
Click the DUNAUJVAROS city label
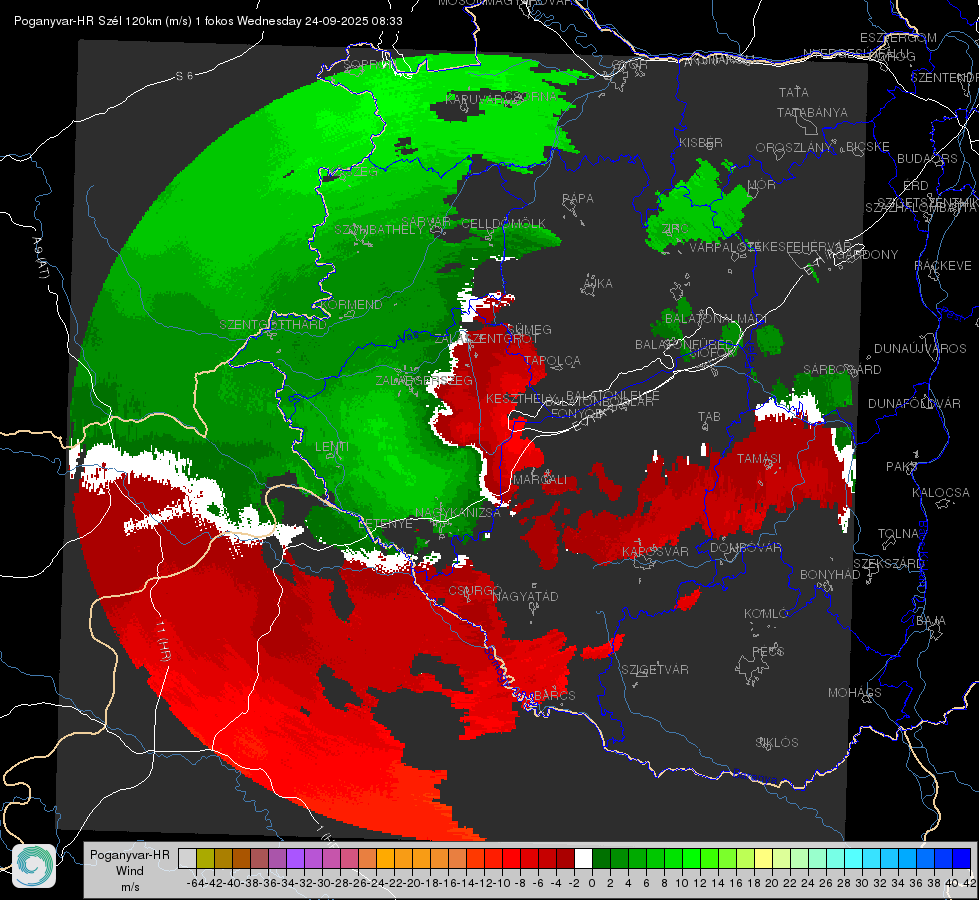coord(920,349)
